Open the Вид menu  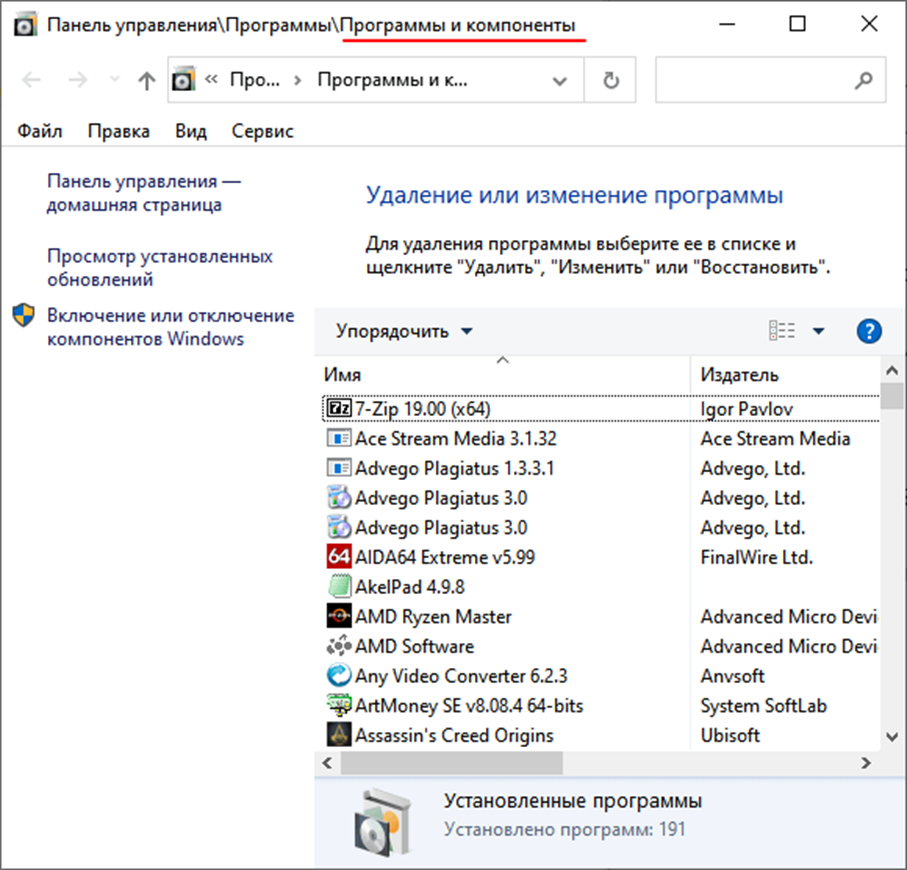point(191,131)
